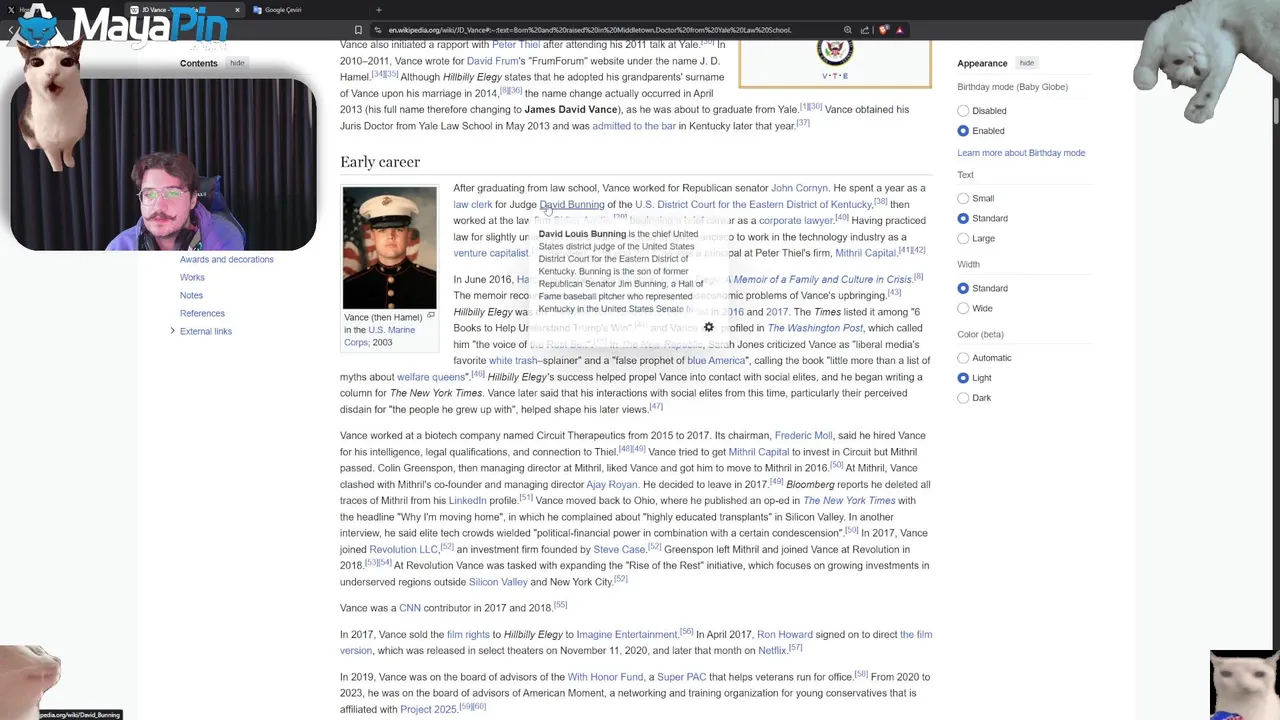Select Disabled for Birthday mode
This screenshot has height=720, width=1280.
point(963,111)
